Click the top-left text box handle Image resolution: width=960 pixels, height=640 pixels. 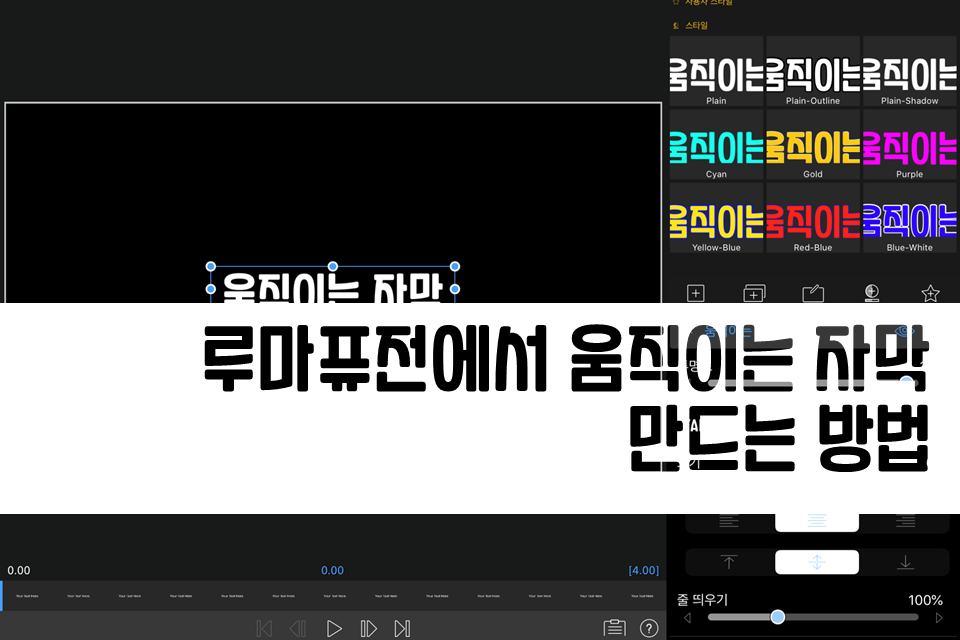[211, 266]
